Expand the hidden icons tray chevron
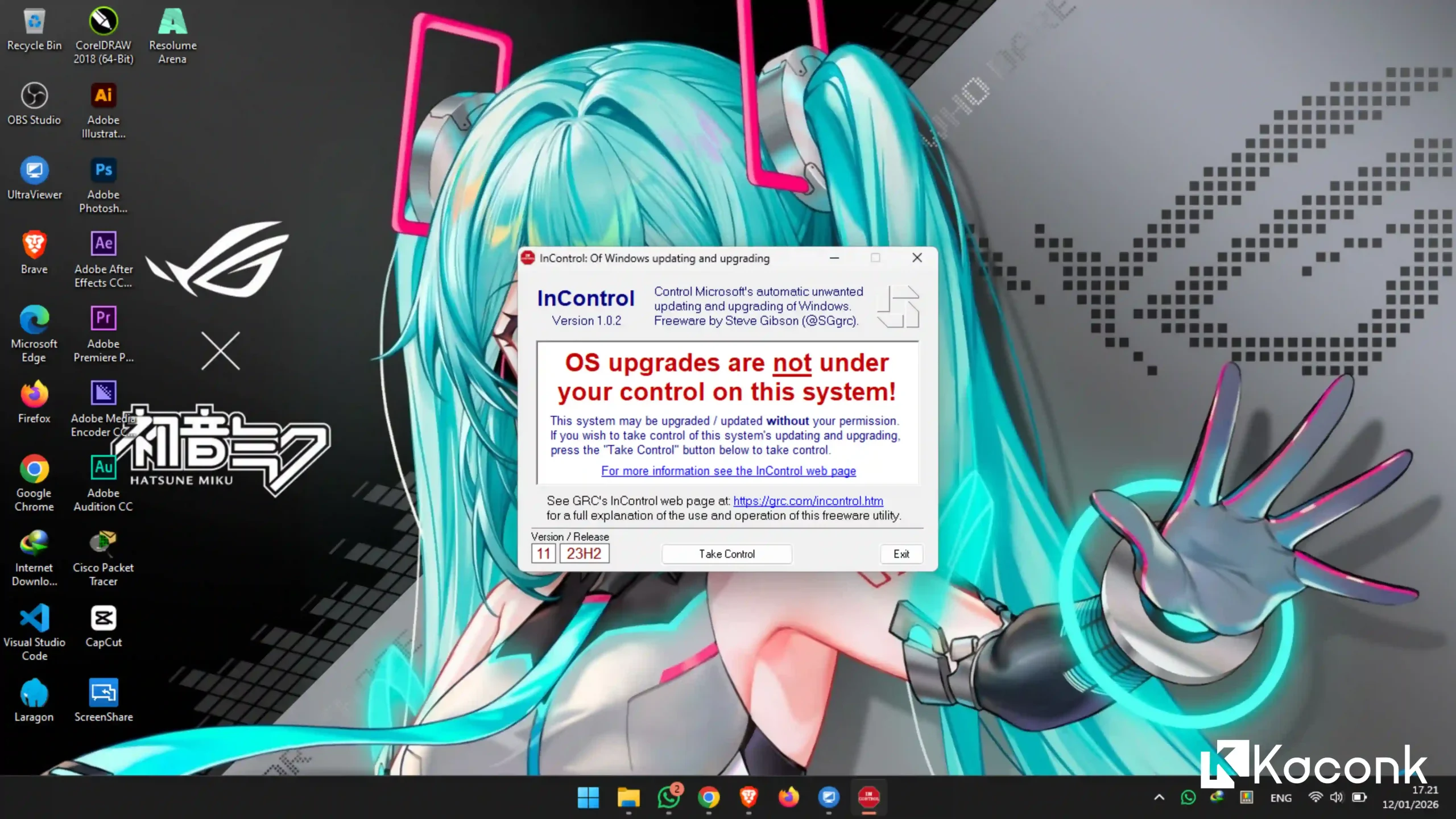 coord(1159,797)
